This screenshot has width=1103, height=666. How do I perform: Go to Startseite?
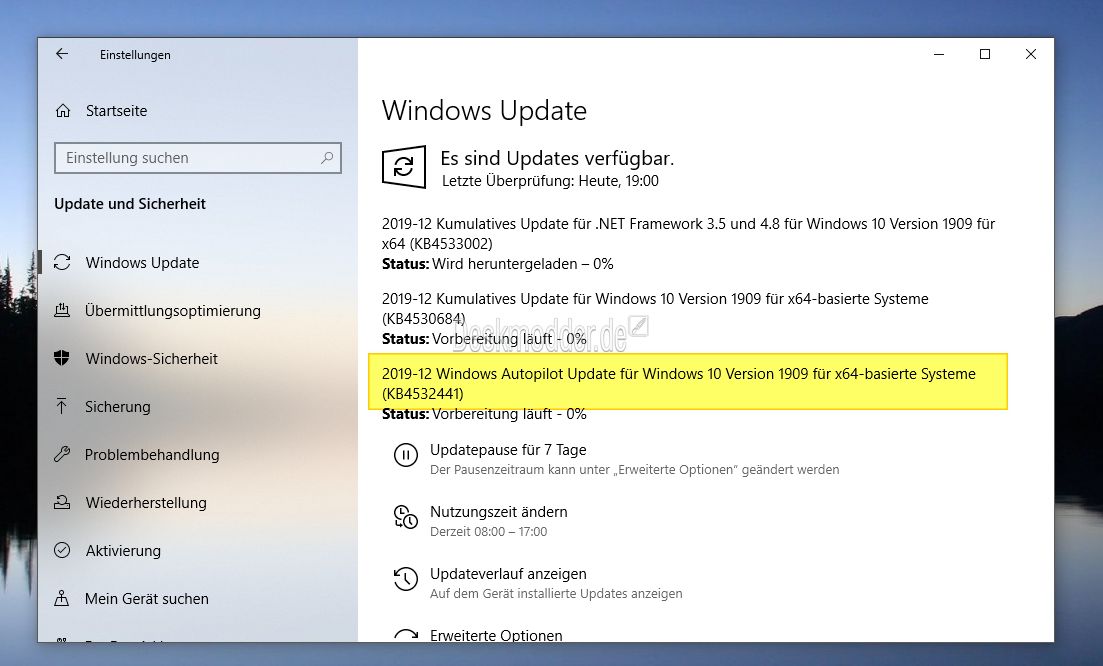pos(116,111)
